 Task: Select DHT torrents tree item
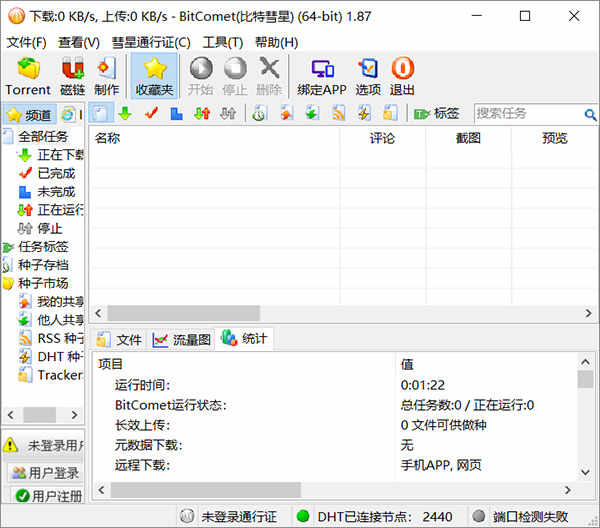click(x=51, y=357)
